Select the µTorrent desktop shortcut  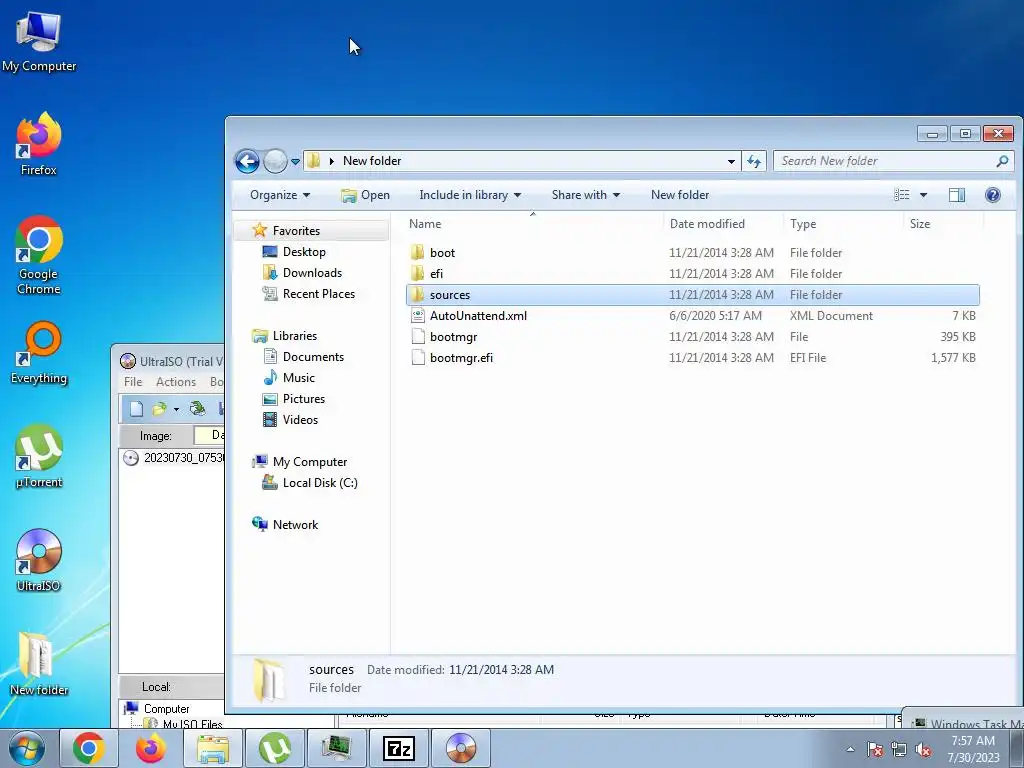[39, 456]
